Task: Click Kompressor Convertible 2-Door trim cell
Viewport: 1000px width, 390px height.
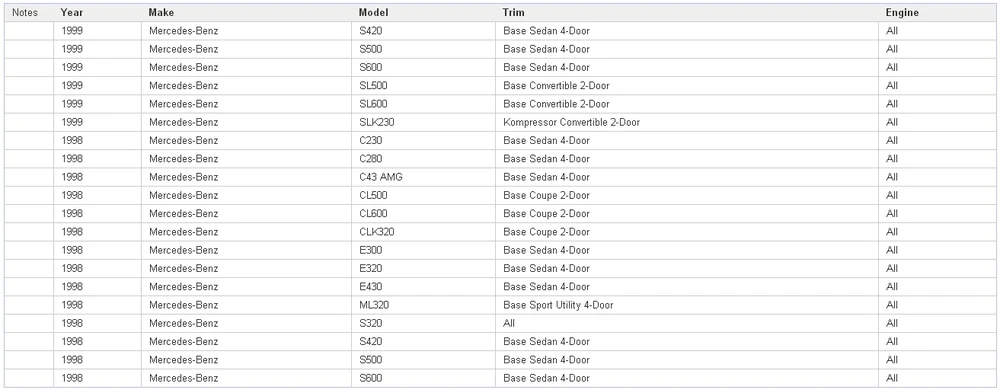Action: coord(687,122)
